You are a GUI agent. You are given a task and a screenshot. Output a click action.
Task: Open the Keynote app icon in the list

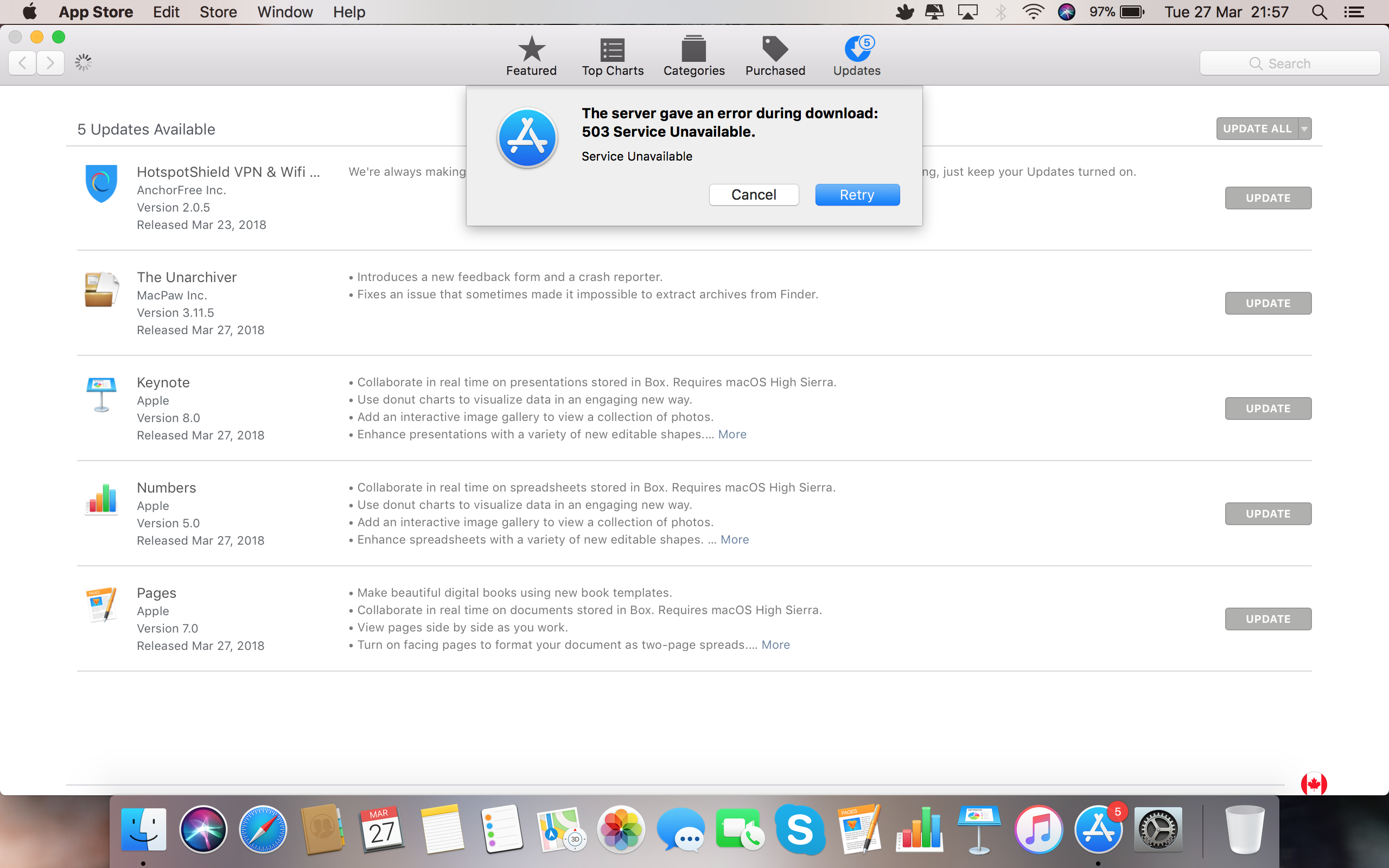point(101,394)
